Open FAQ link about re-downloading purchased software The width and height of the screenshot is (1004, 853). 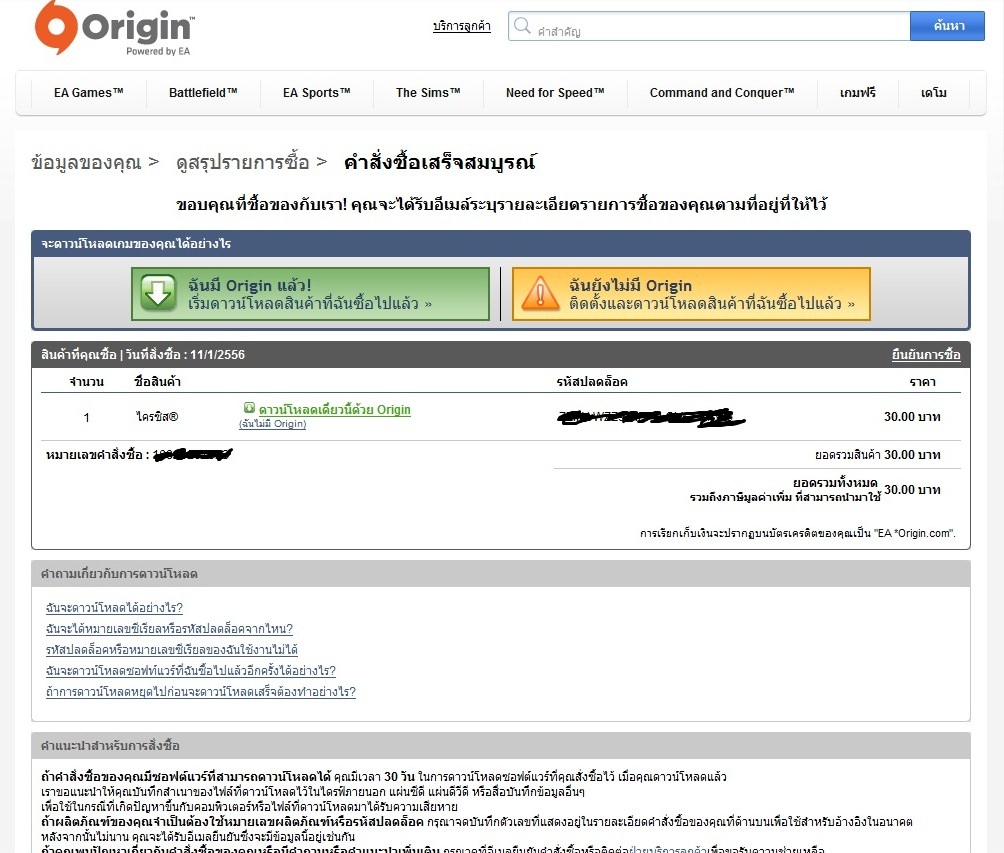(x=191, y=671)
